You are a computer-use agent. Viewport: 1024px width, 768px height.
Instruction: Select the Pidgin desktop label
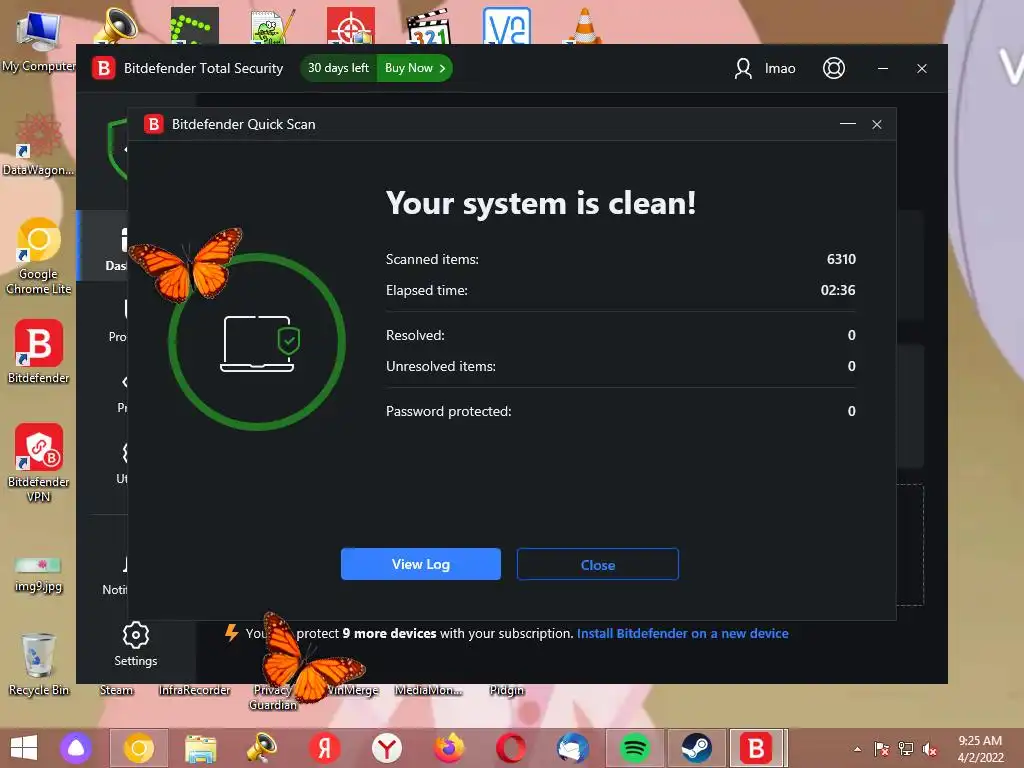pos(507,690)
